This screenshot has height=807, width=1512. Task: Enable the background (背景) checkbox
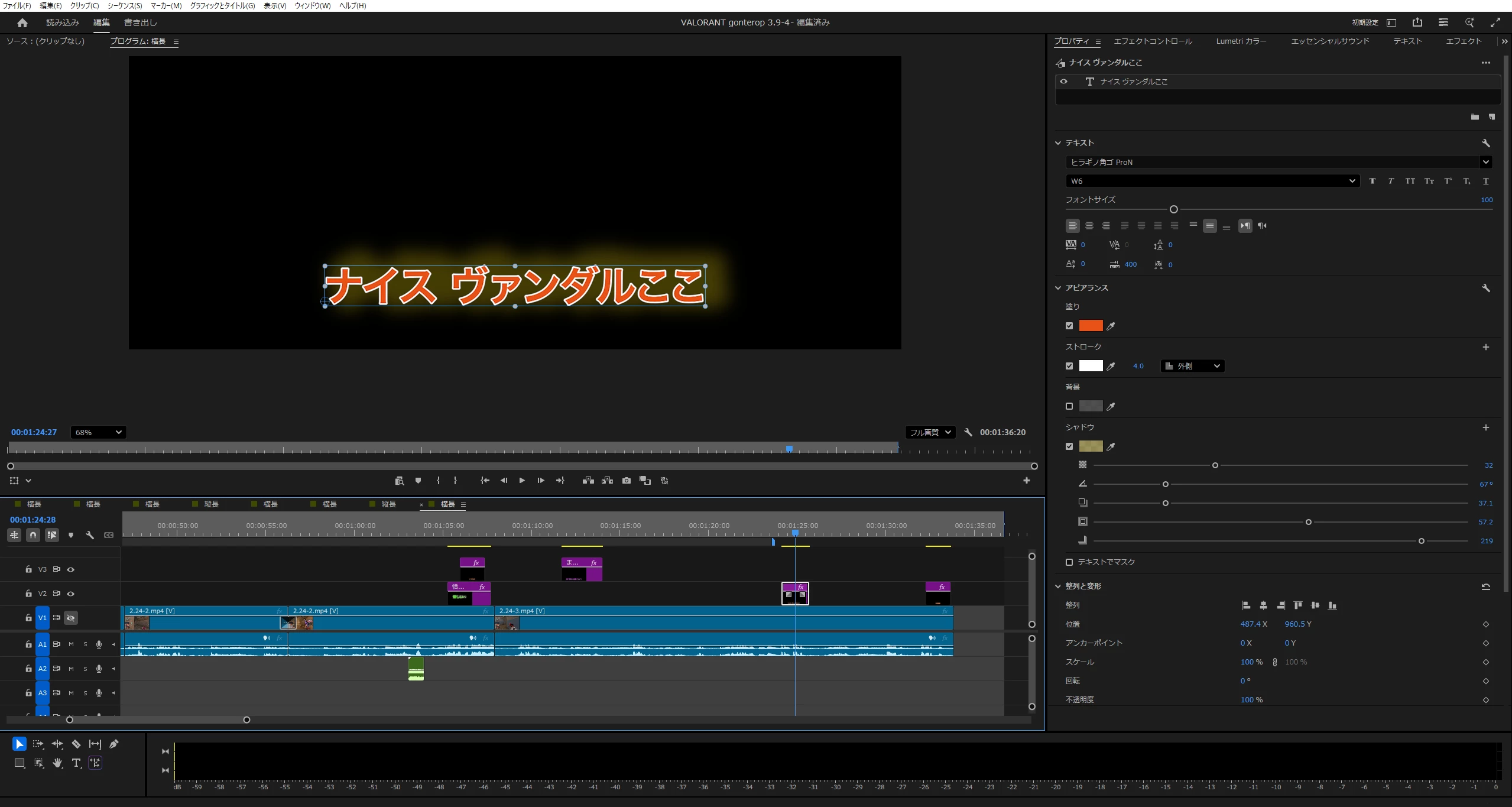tap(1069, 406)
